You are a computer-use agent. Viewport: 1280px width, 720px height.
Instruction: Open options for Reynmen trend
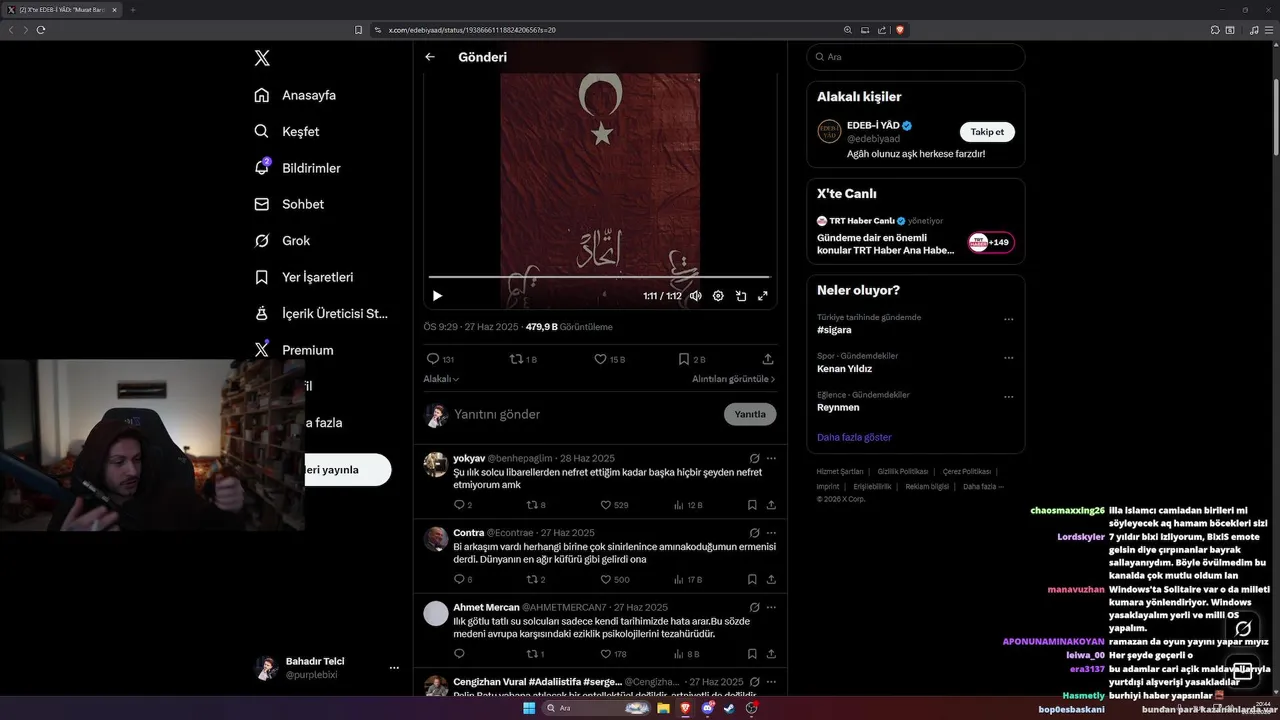(x=1008, y=397)
